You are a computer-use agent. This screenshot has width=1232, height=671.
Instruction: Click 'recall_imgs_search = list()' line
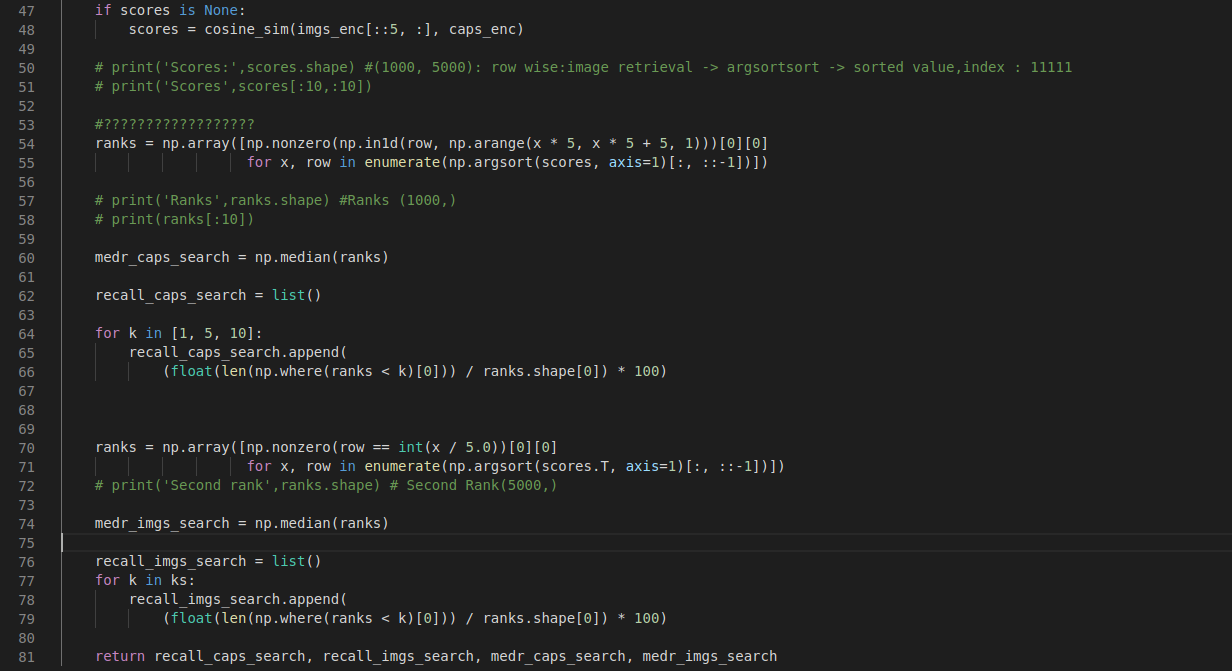pyautogui.click(x=208, y=561)
